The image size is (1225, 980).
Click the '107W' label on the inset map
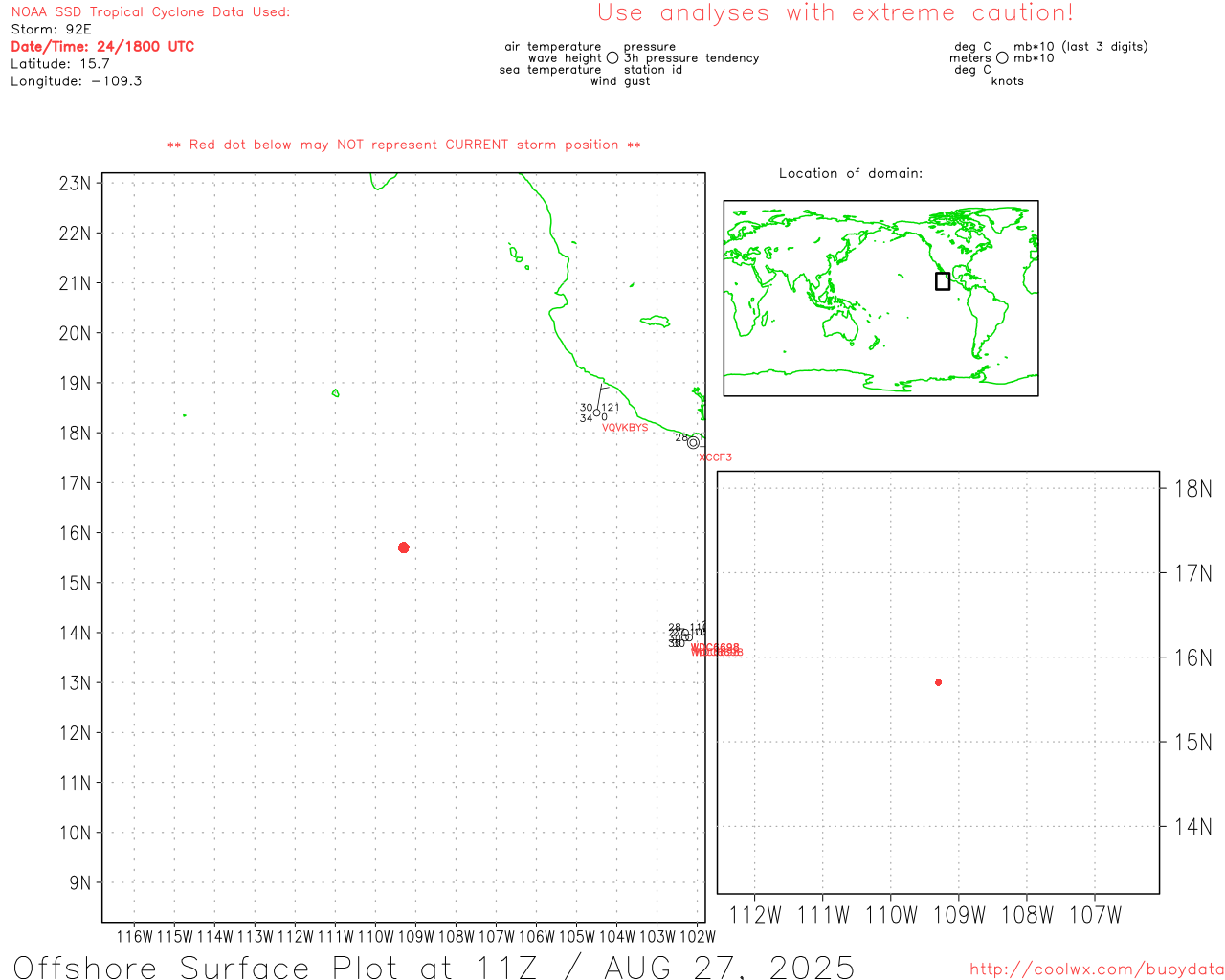(1095, 915)
